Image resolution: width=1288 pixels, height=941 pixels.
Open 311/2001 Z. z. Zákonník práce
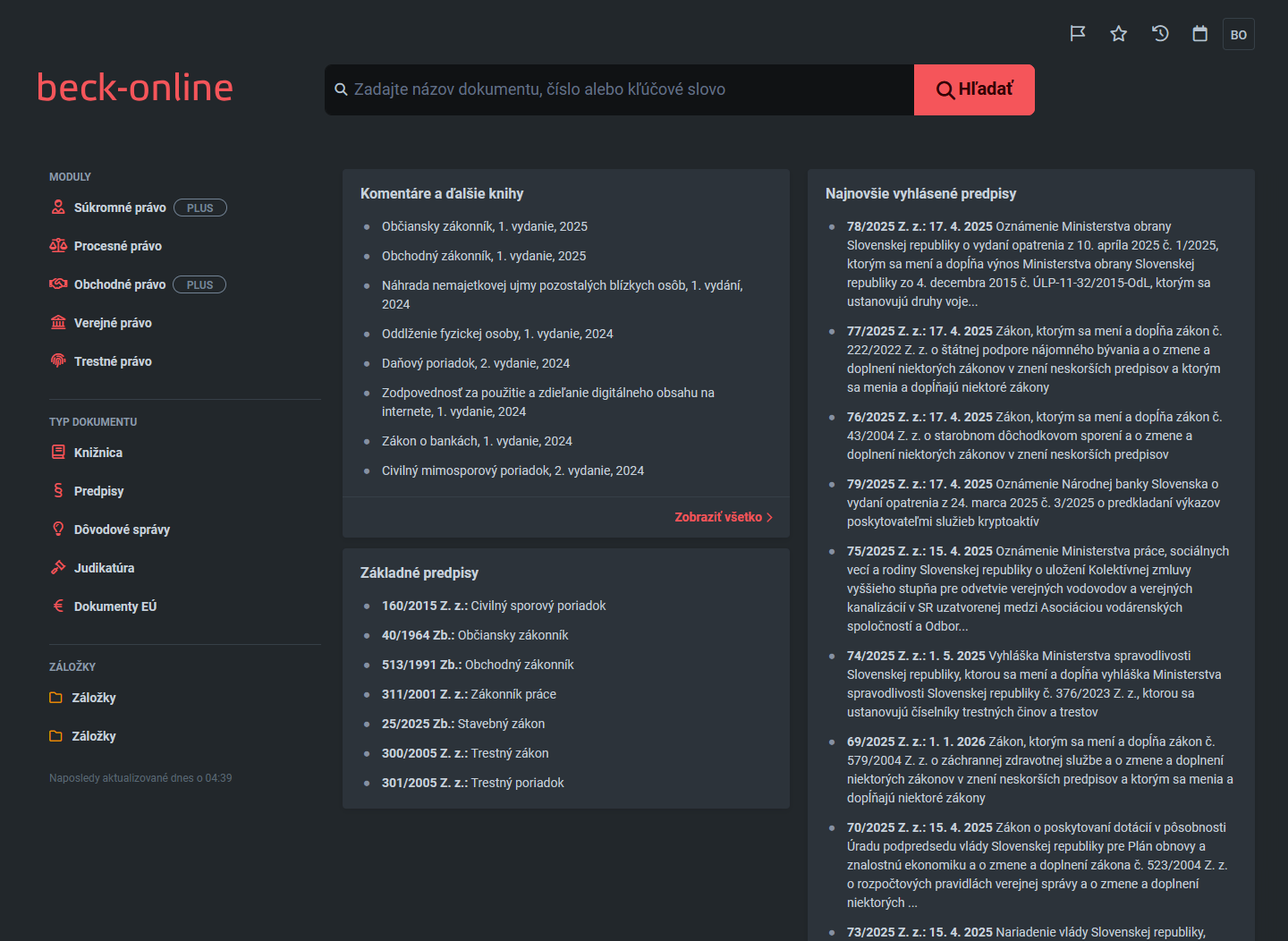[469, 694]
